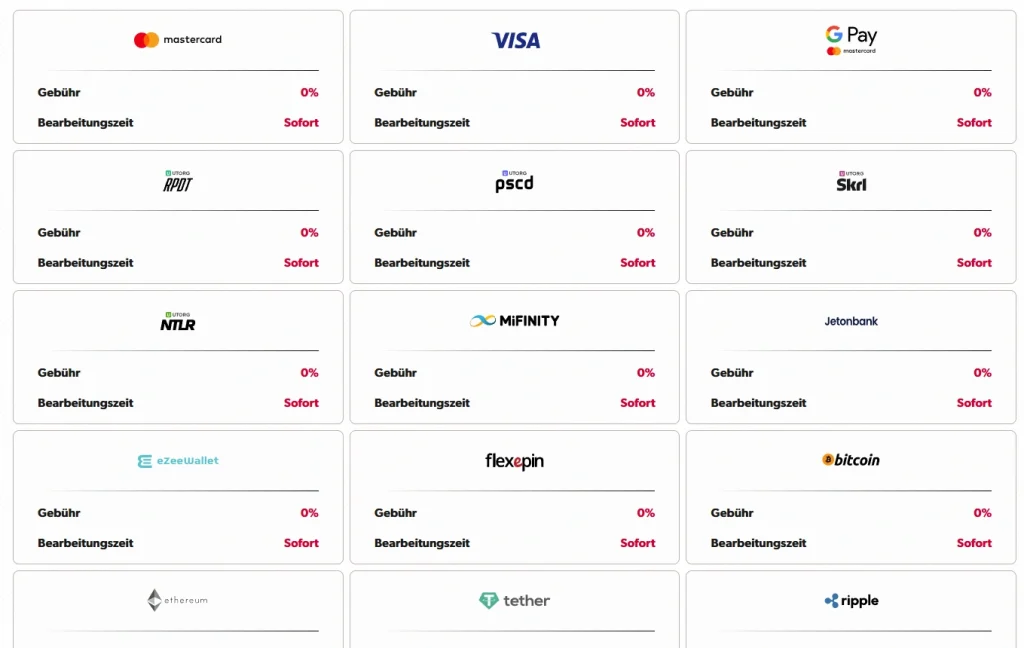Open the Mastercard payment card
Viewport: 1024px width, 648px height.
[x=177, y=77]
